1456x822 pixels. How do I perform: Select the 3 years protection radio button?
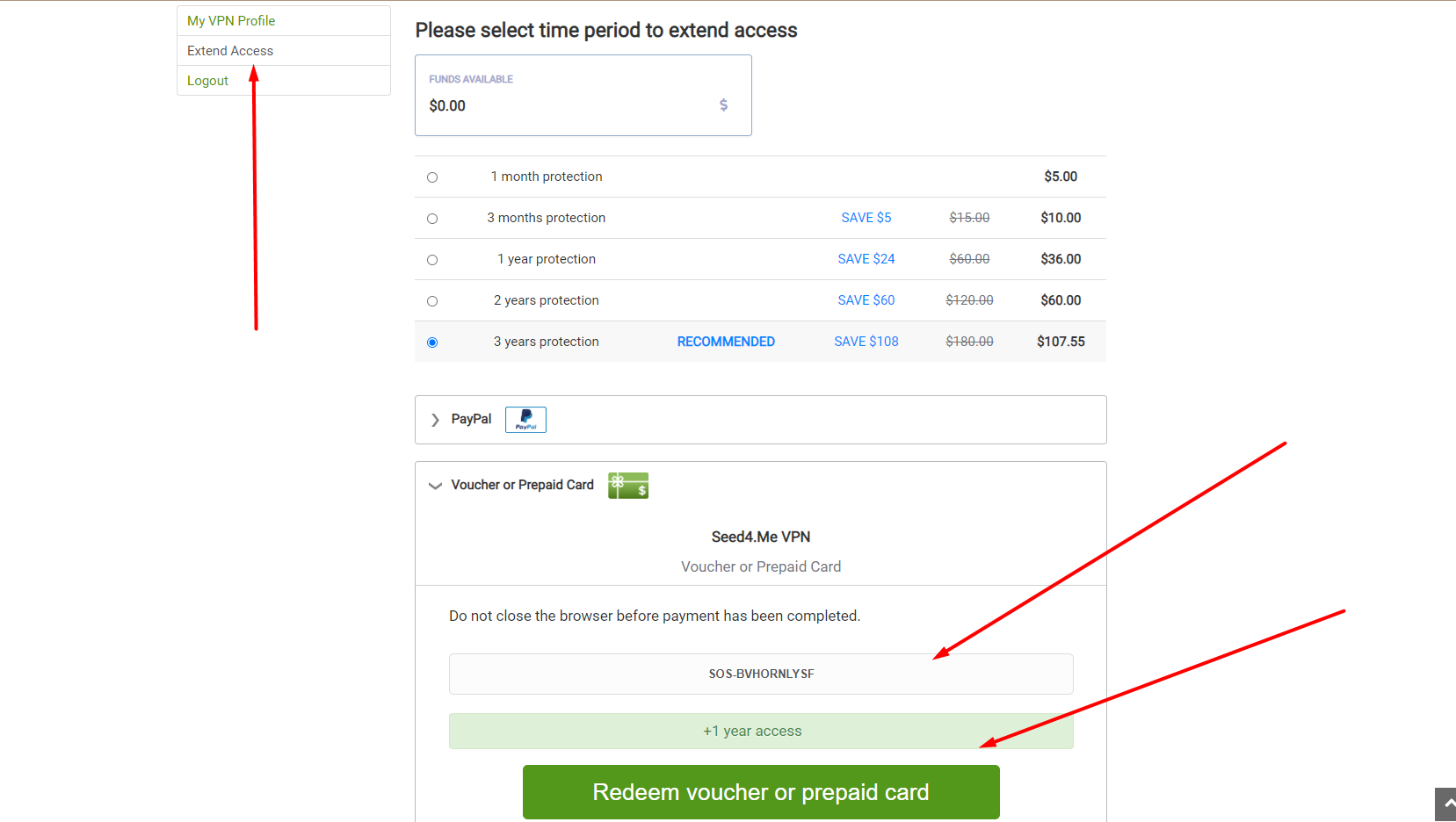432,342
